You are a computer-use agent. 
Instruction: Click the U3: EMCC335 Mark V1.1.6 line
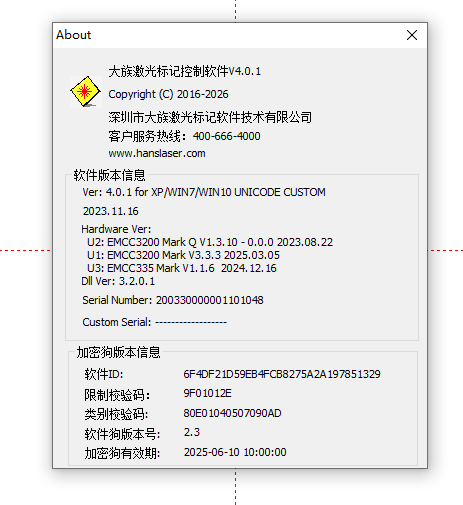tap(182, 268)
